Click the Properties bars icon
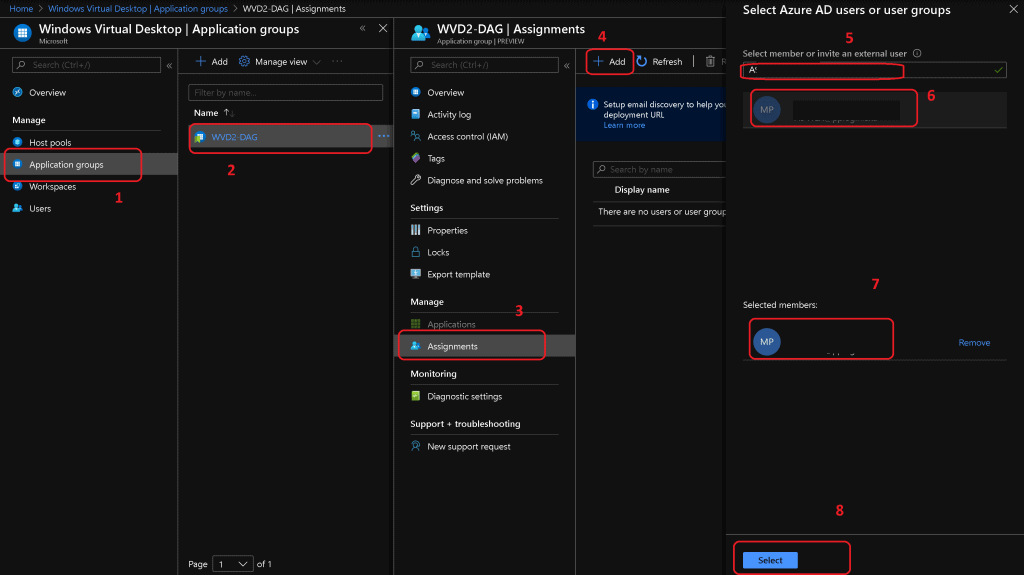 coord(415,230)
